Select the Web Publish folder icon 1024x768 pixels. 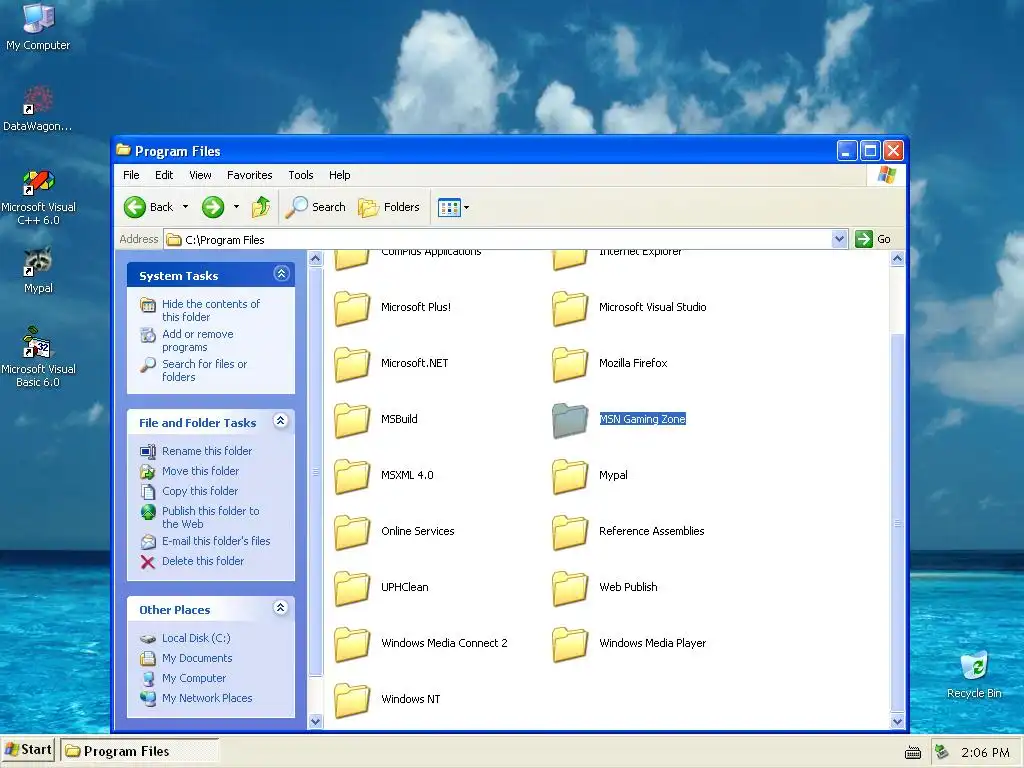[569, 588]
